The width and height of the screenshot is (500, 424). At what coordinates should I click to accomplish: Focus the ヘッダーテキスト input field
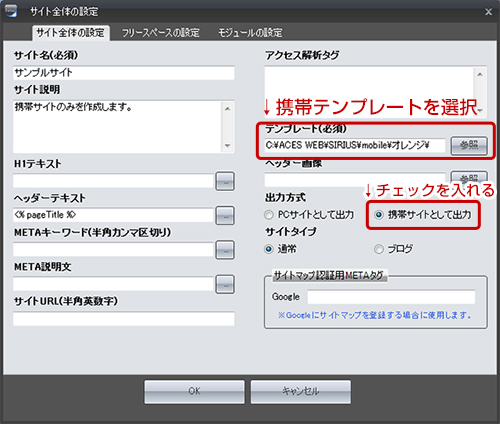point(113,215)
